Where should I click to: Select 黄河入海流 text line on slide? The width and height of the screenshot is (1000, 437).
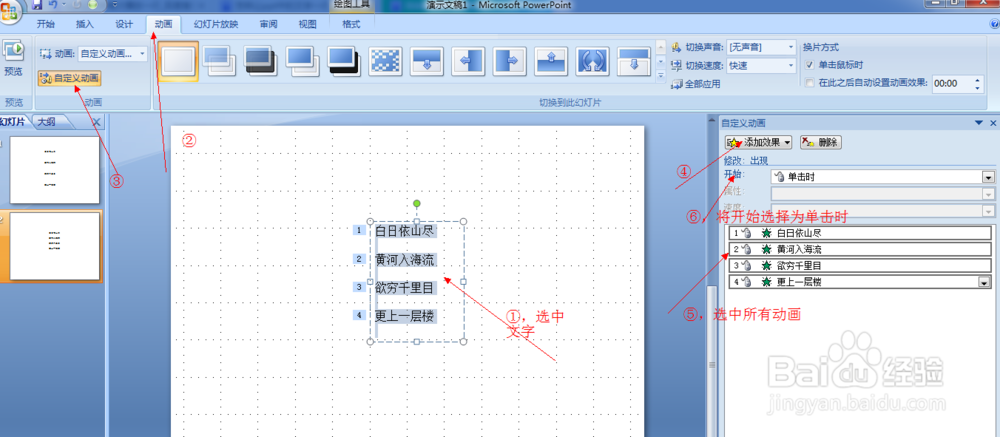tap(404, 260)
